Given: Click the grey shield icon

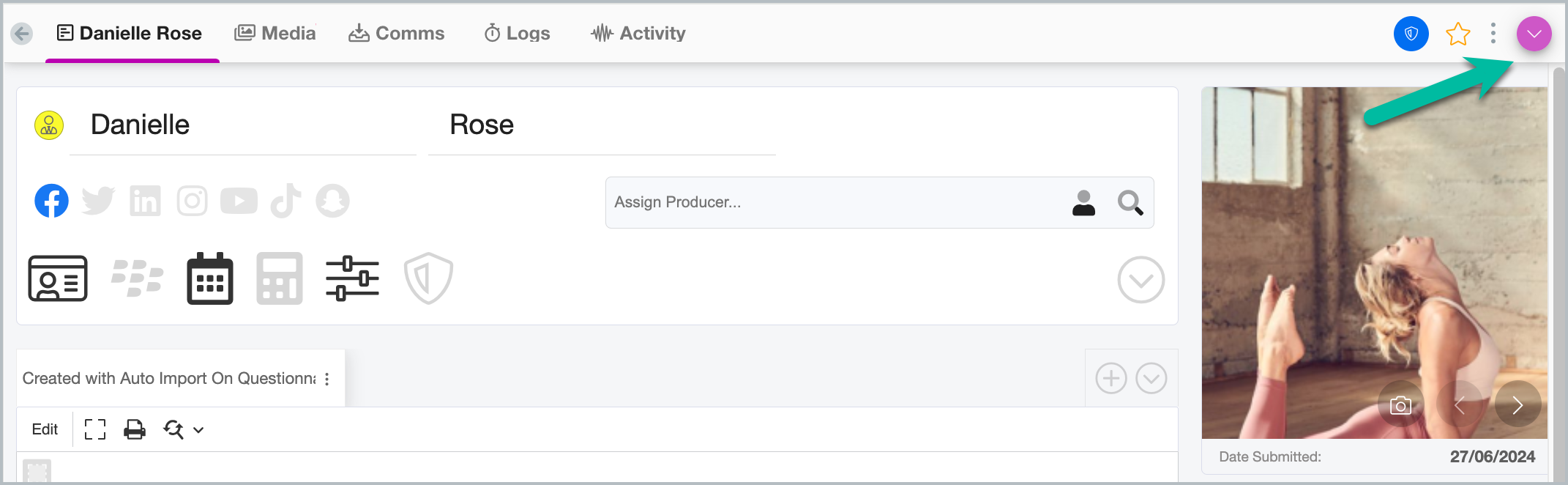Looking at the screenshot, I should [428, 278].
